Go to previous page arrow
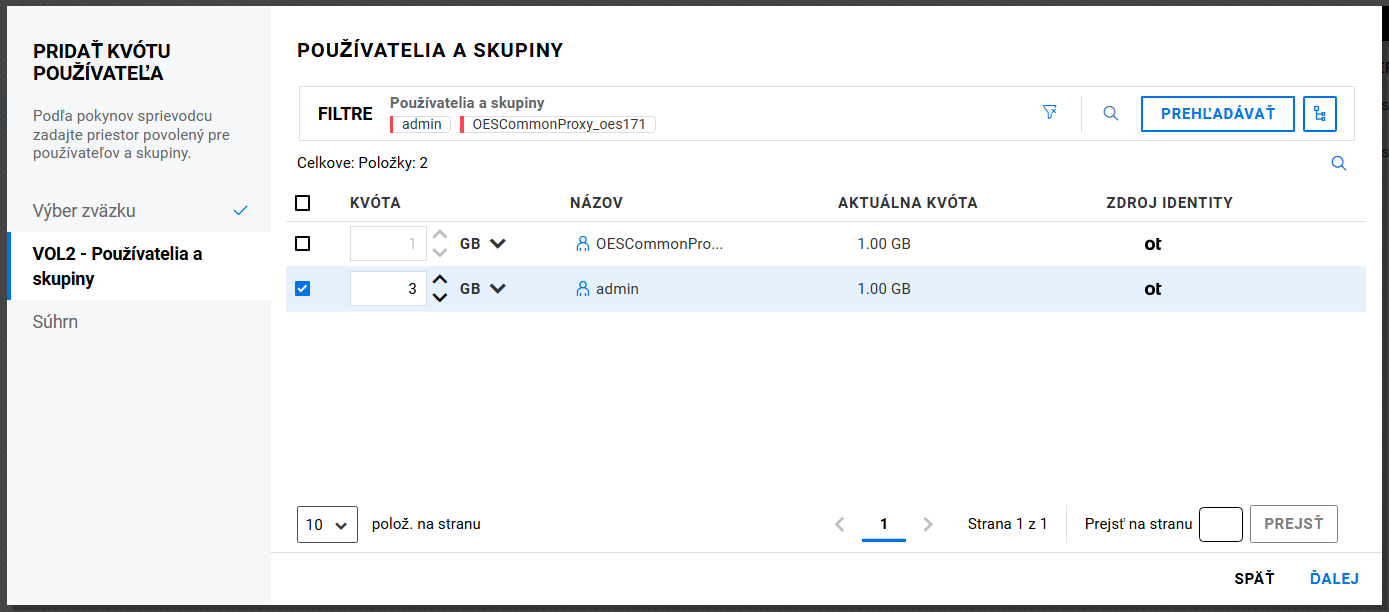1389x612 pixels. click(840, 524)
